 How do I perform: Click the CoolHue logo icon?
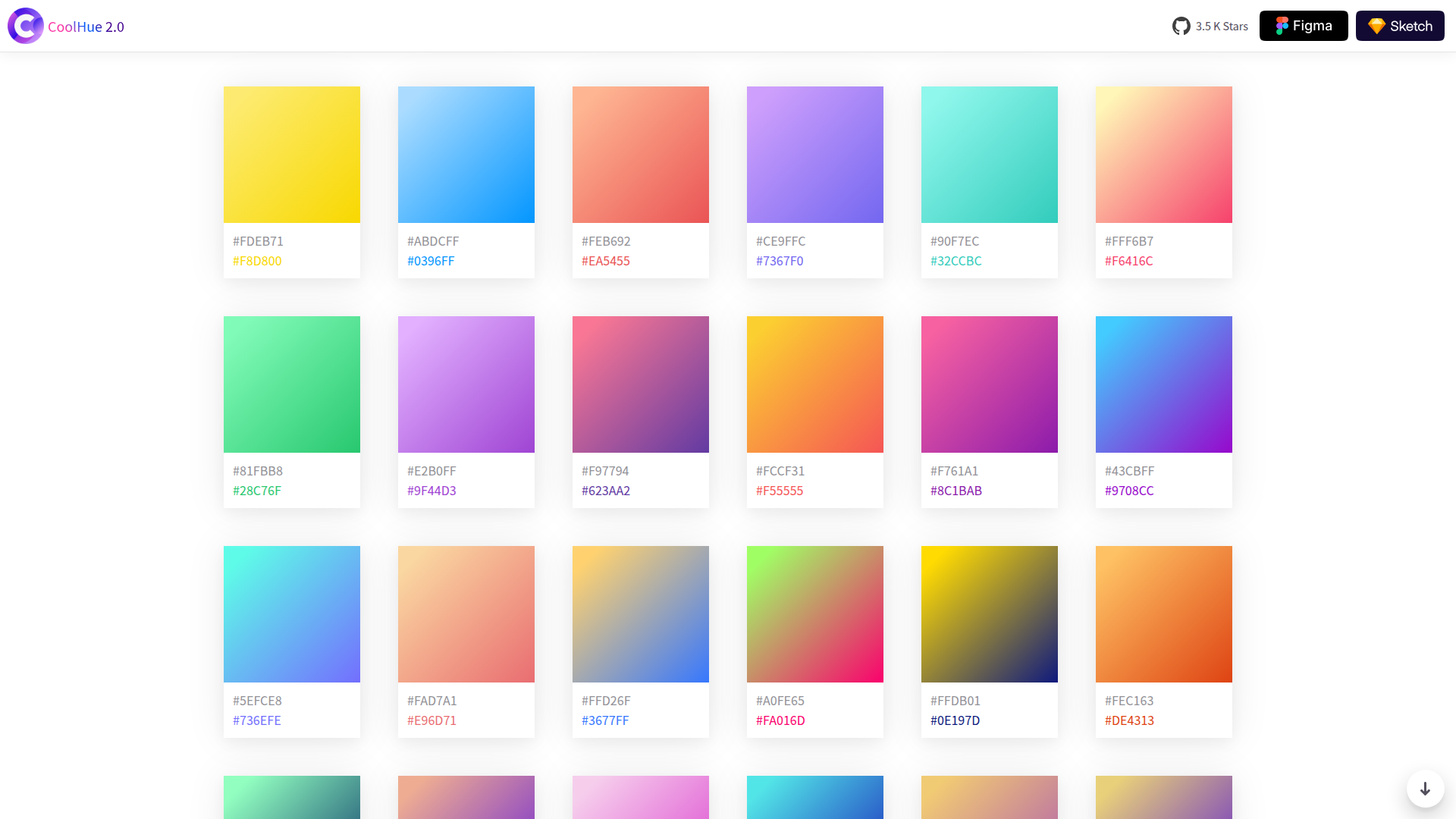[x=26, y=26]
